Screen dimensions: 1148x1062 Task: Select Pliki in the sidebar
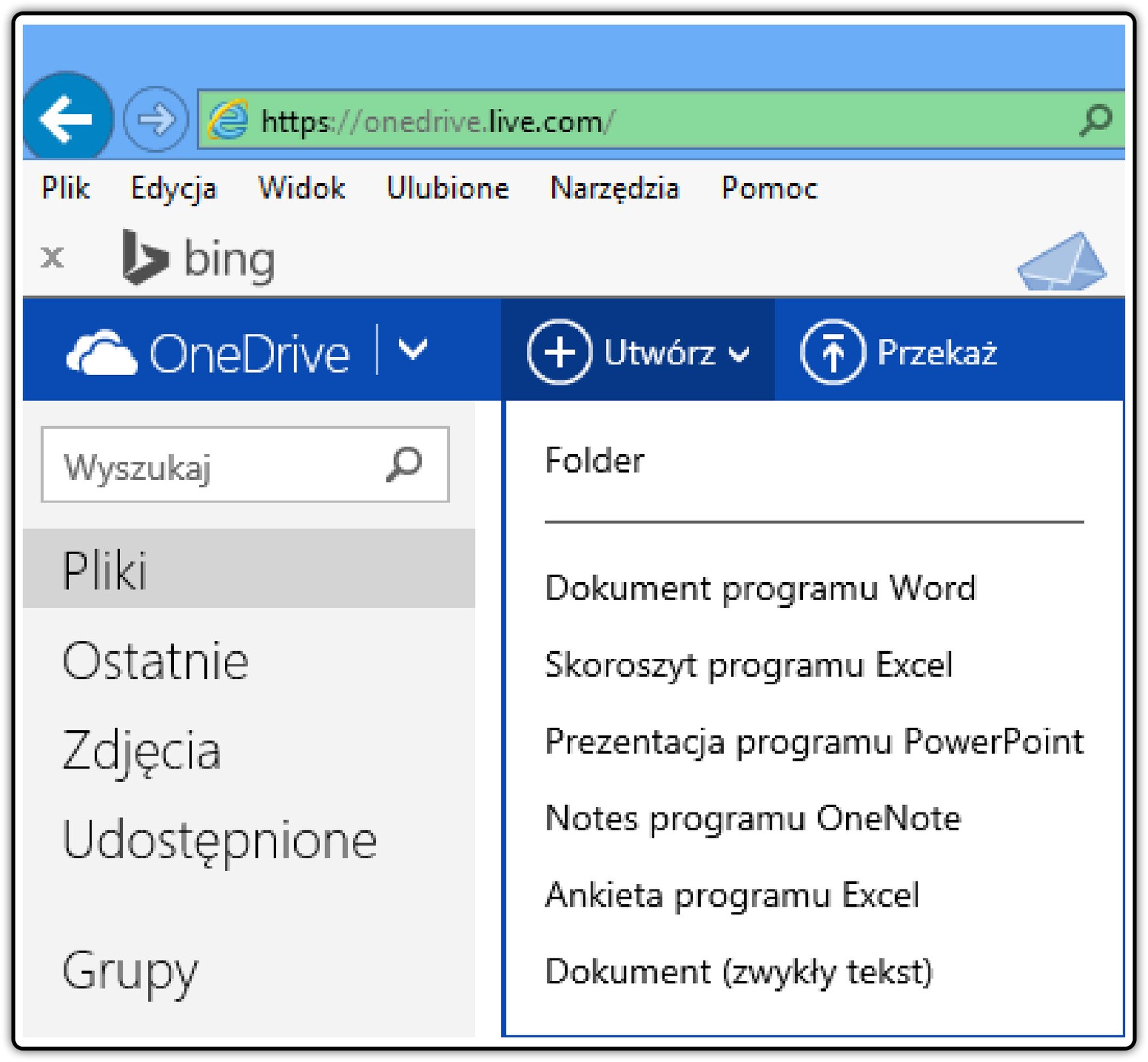249,569
